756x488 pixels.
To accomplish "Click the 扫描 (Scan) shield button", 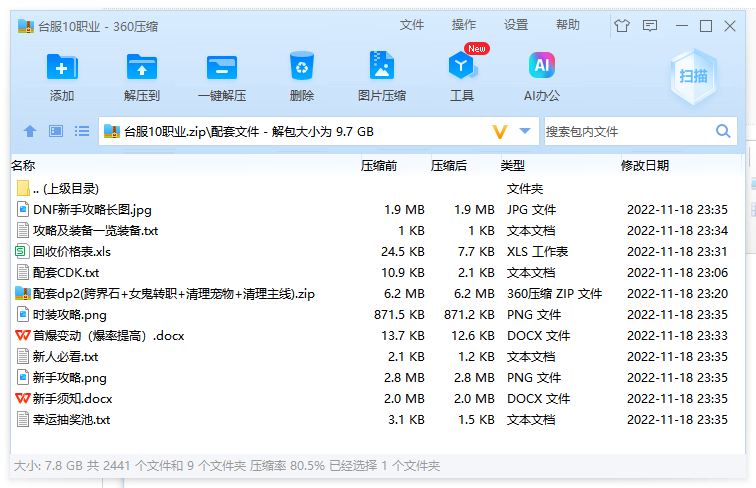I will point(694,76).
